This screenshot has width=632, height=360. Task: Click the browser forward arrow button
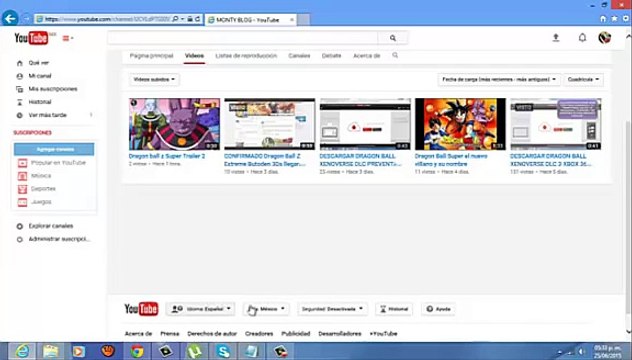click(x=26, y=19)
